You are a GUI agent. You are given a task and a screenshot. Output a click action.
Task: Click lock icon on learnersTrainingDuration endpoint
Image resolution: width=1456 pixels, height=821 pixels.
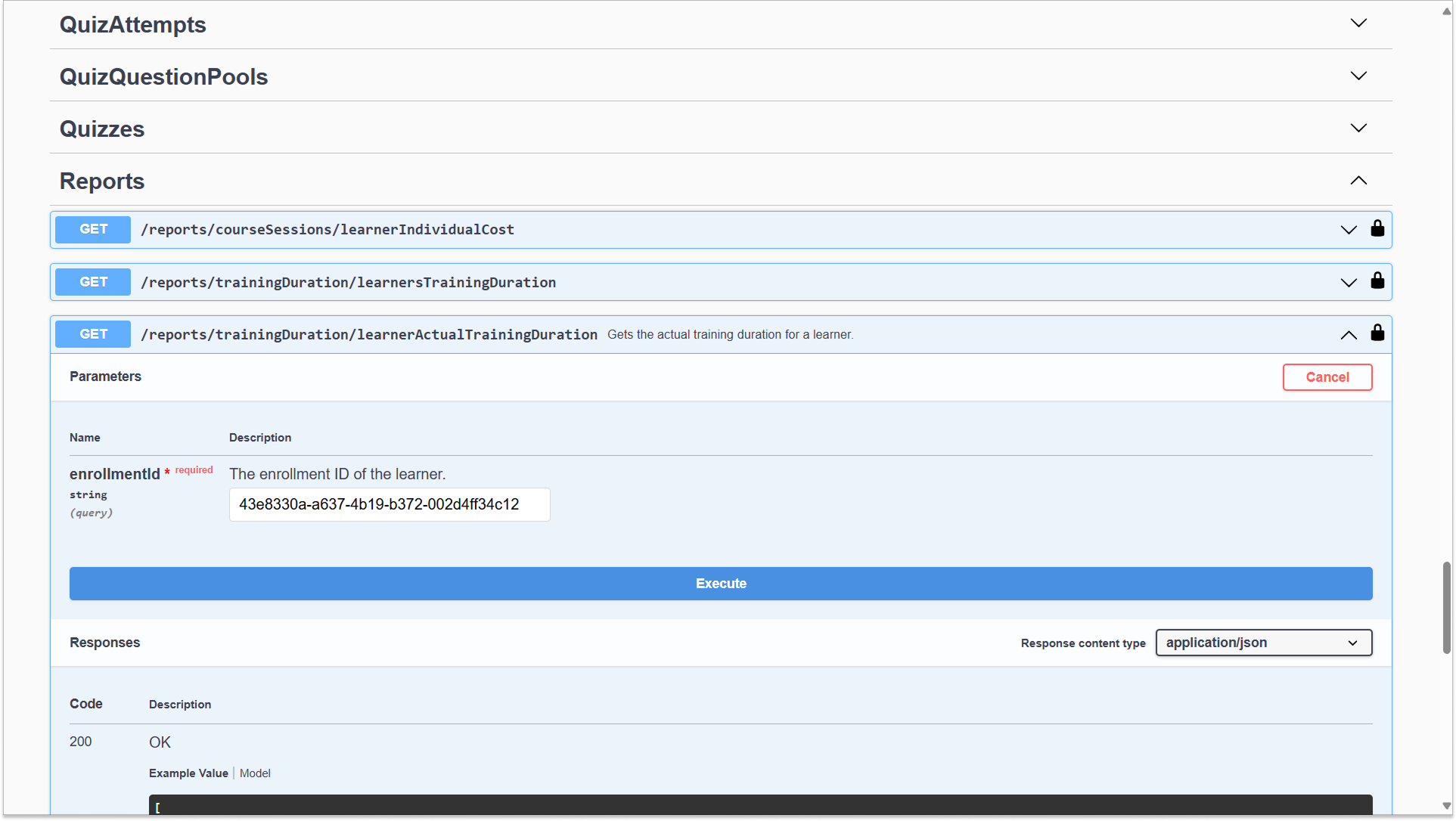point(1377,281)
